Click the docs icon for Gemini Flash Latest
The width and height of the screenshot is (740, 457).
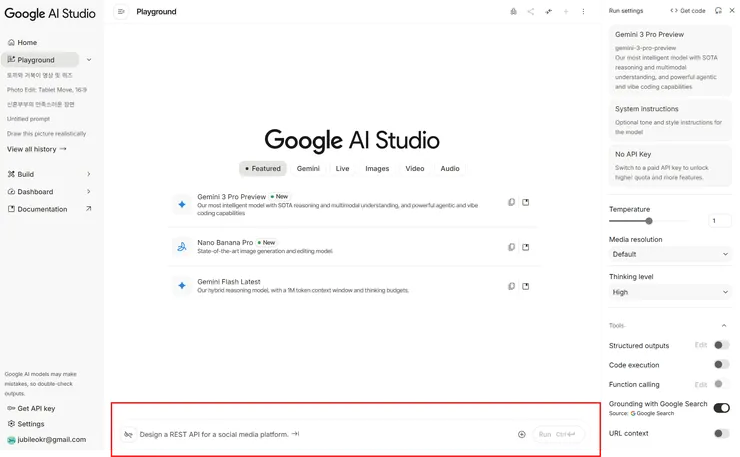[x=525, y=286]
